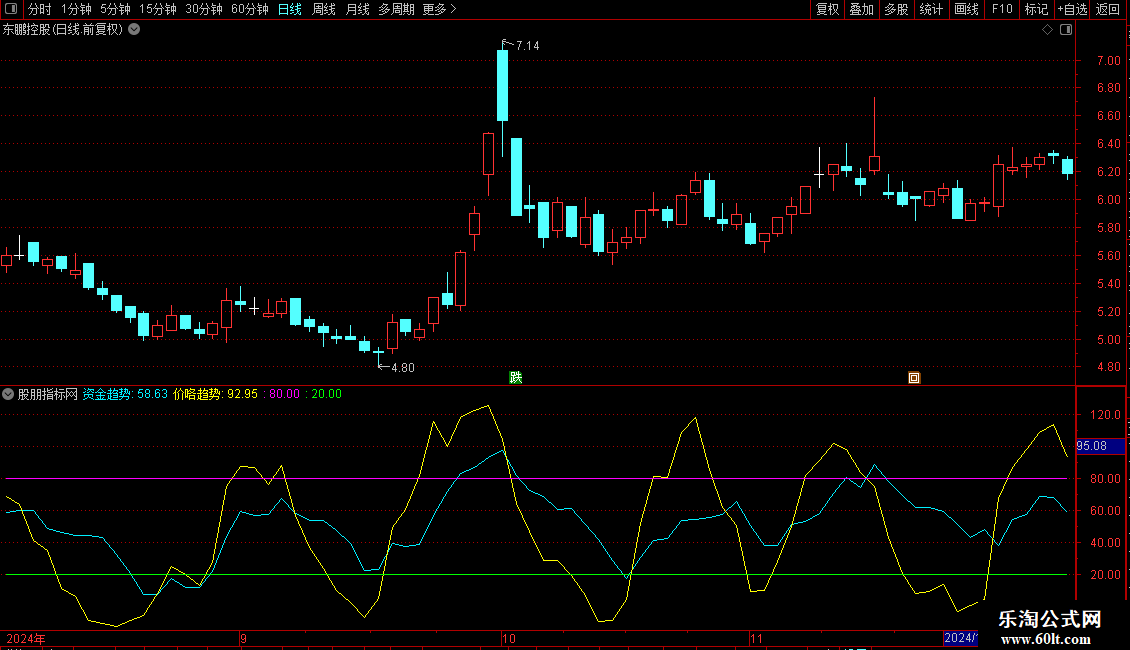
Task: Open 多周期 multi-period view
Action: [396, 9]
